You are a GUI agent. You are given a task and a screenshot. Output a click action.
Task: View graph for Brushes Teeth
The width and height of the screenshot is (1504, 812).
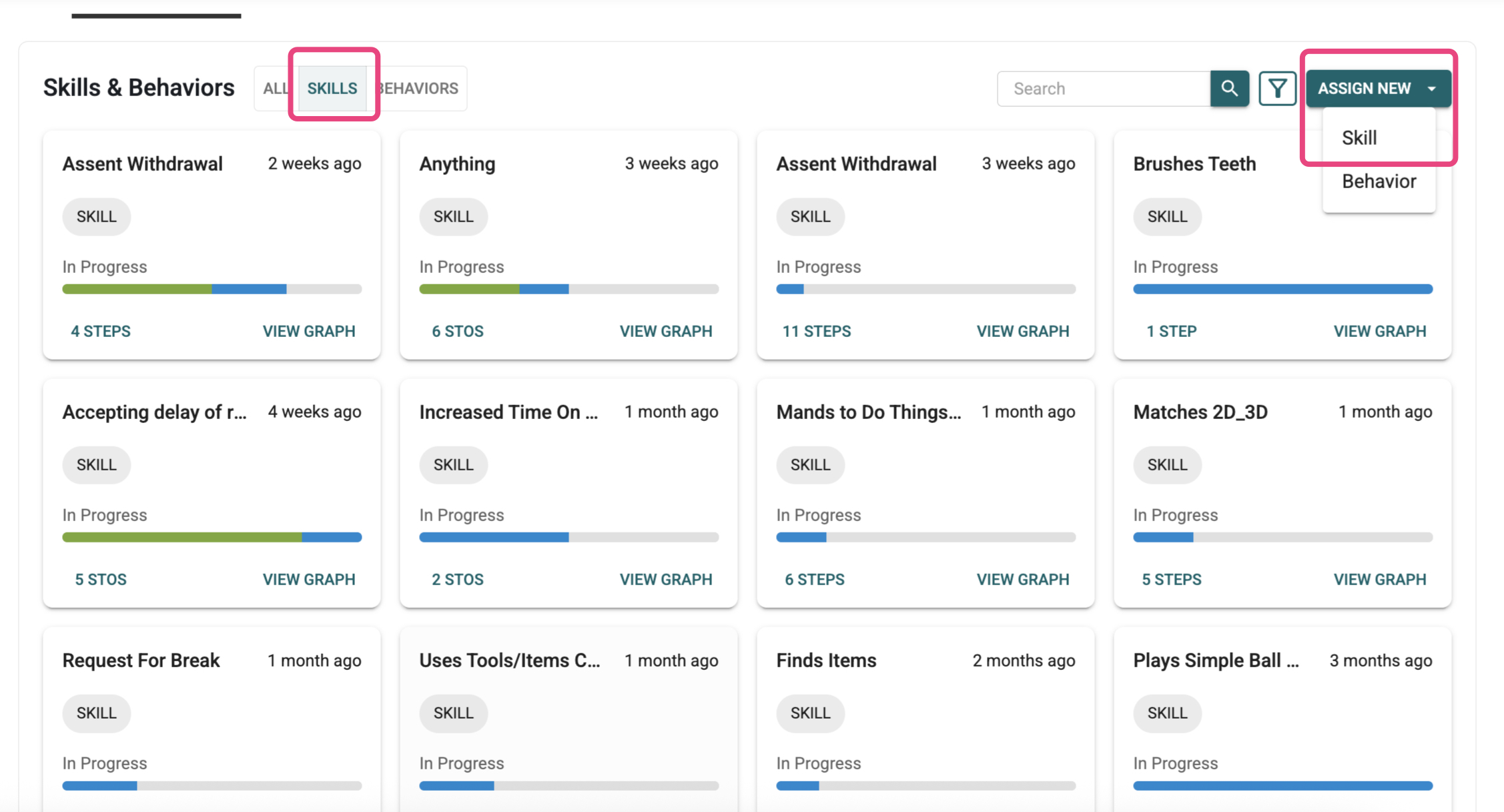click(1379, 331)
